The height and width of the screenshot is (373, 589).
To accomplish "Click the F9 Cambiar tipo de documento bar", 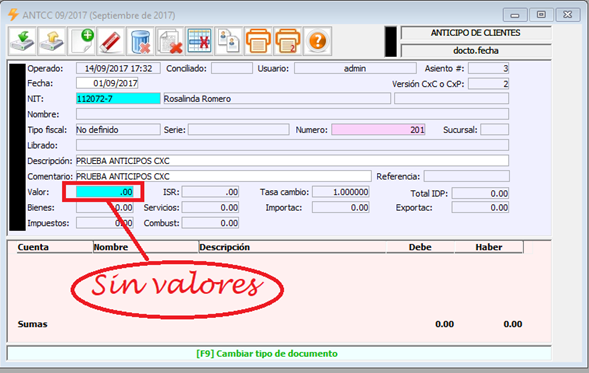I will pyautogui.click(x=278, y=353).
